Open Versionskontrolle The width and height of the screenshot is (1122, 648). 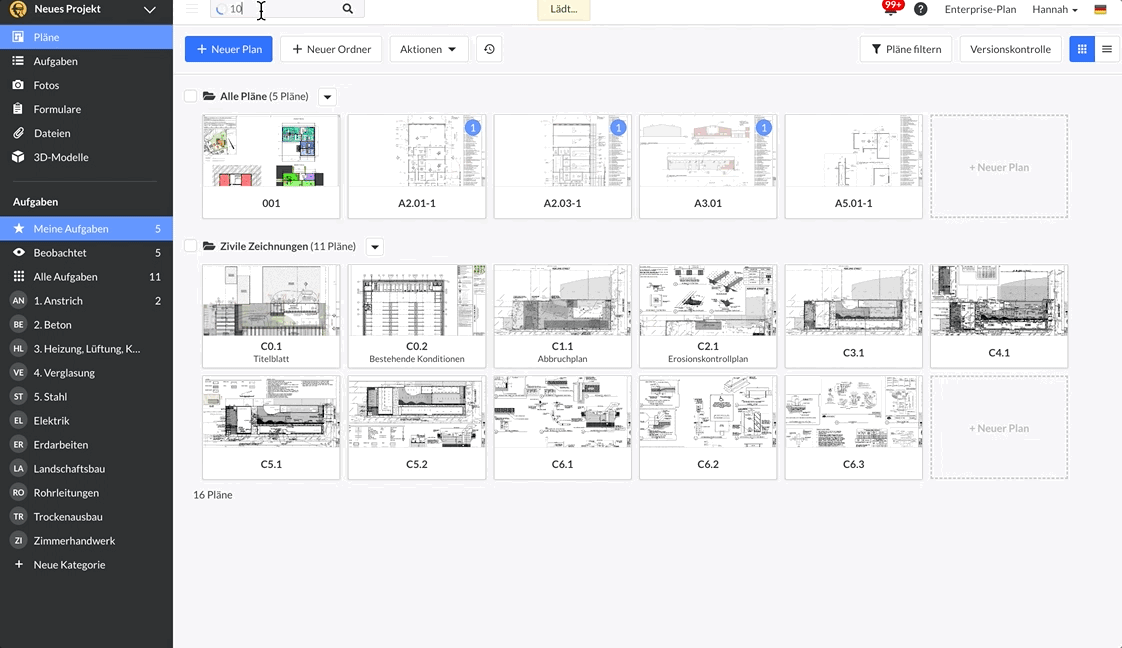point(1010,49)
